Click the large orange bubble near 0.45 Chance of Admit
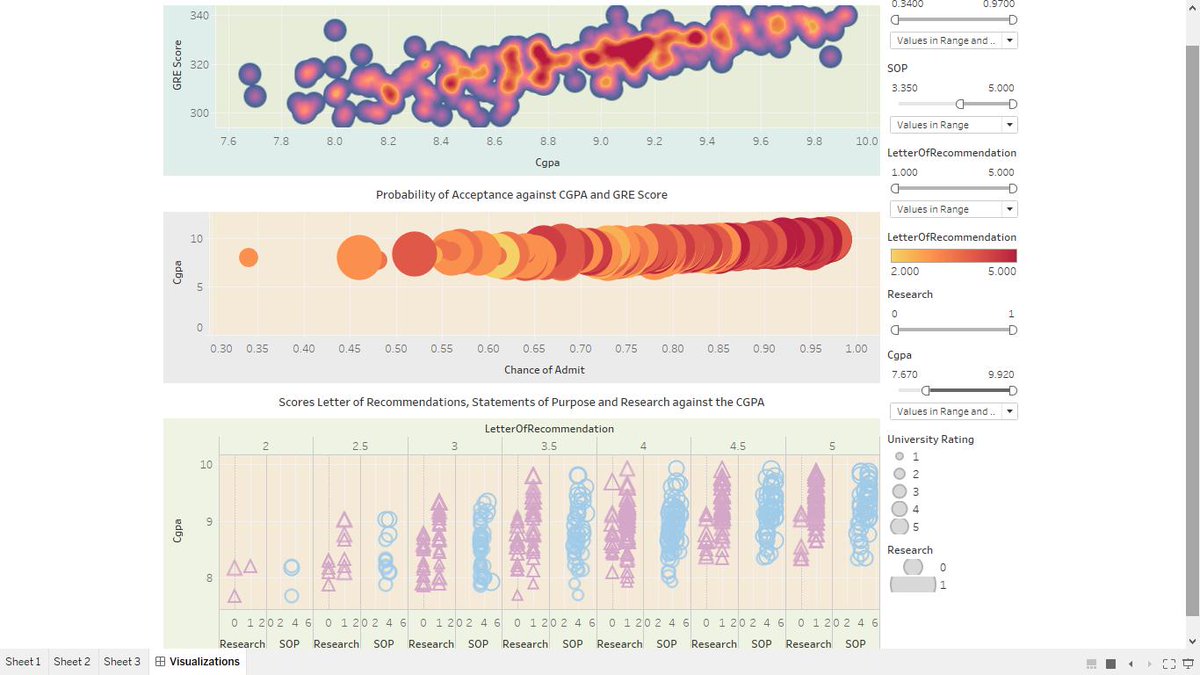The width and height of the screenshot is (1200, 675). click(x=358, y=258)
